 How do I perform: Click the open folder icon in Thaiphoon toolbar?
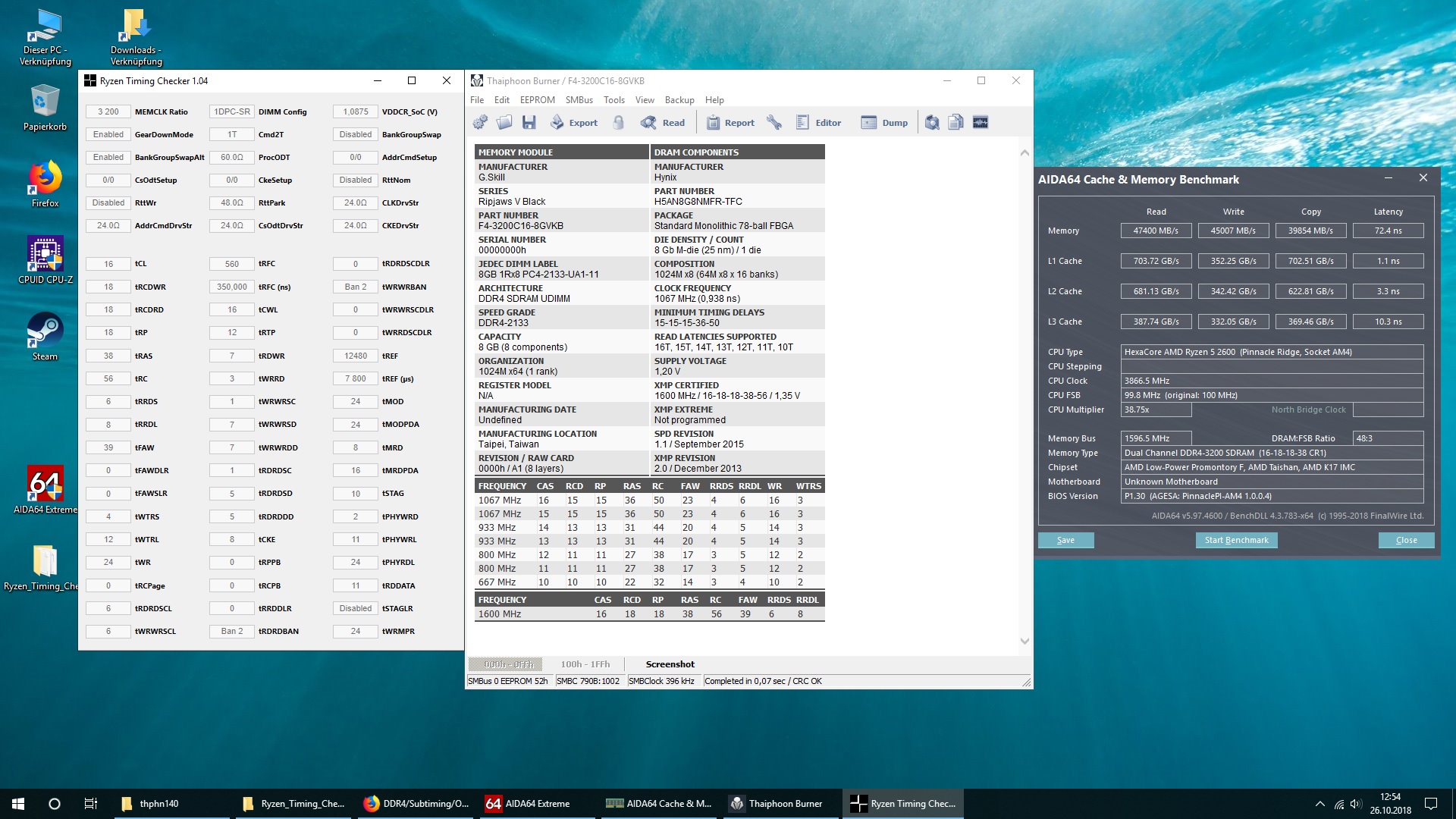pos(504,122)
